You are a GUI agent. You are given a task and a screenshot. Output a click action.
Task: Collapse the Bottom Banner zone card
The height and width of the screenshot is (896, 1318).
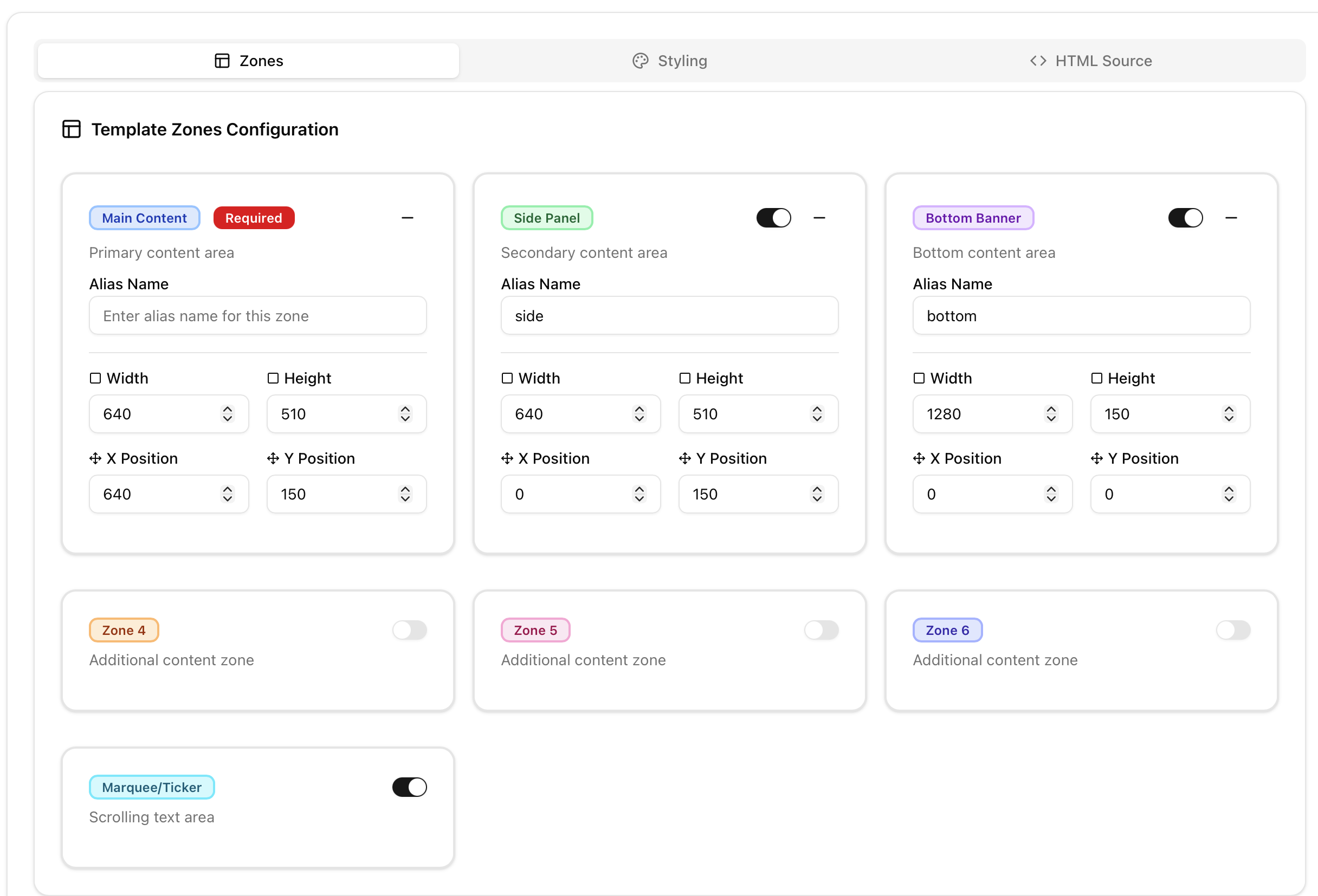(1231, 218)
